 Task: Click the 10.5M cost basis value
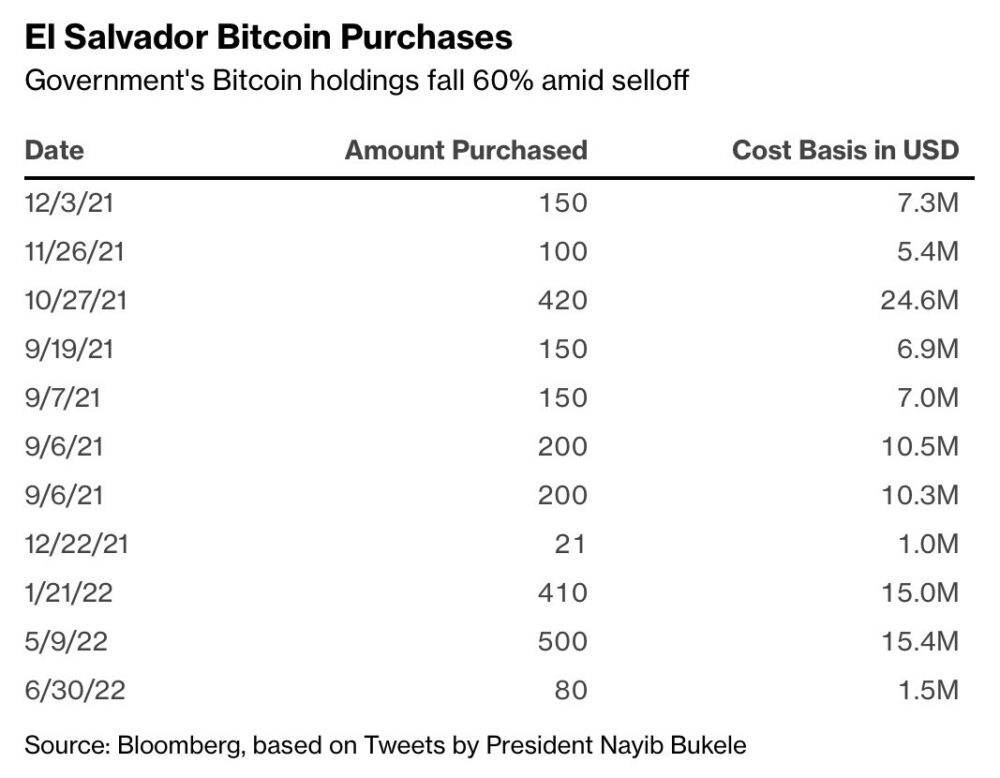click(x=919, y=446)
